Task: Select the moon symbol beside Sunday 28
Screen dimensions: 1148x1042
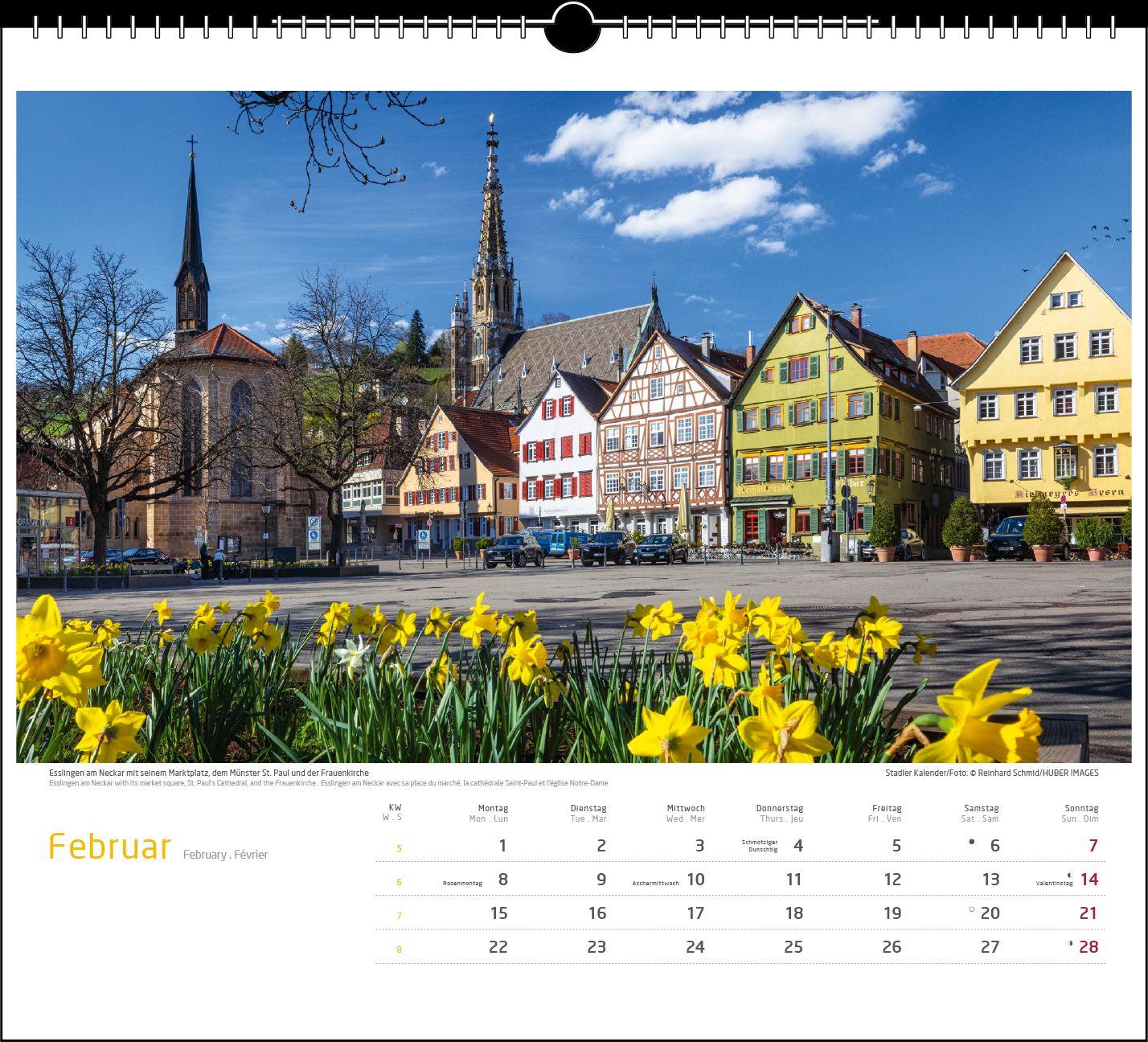Action: tap(1072, 944)
